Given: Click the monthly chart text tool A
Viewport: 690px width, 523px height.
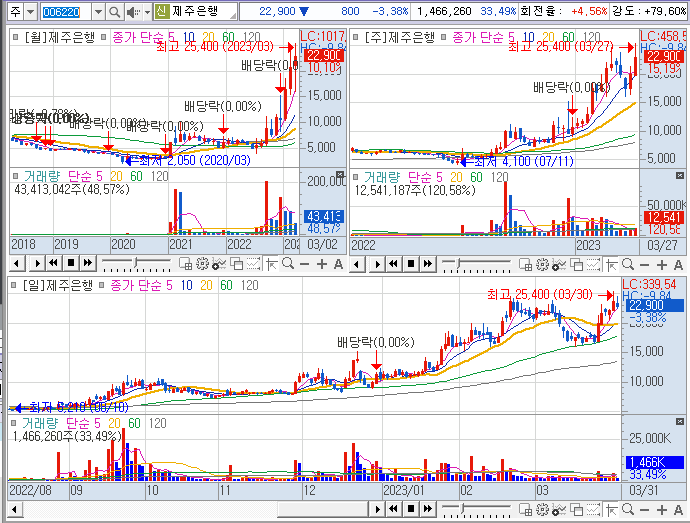Looking at the screenshot, I should (x=338, y=264).
